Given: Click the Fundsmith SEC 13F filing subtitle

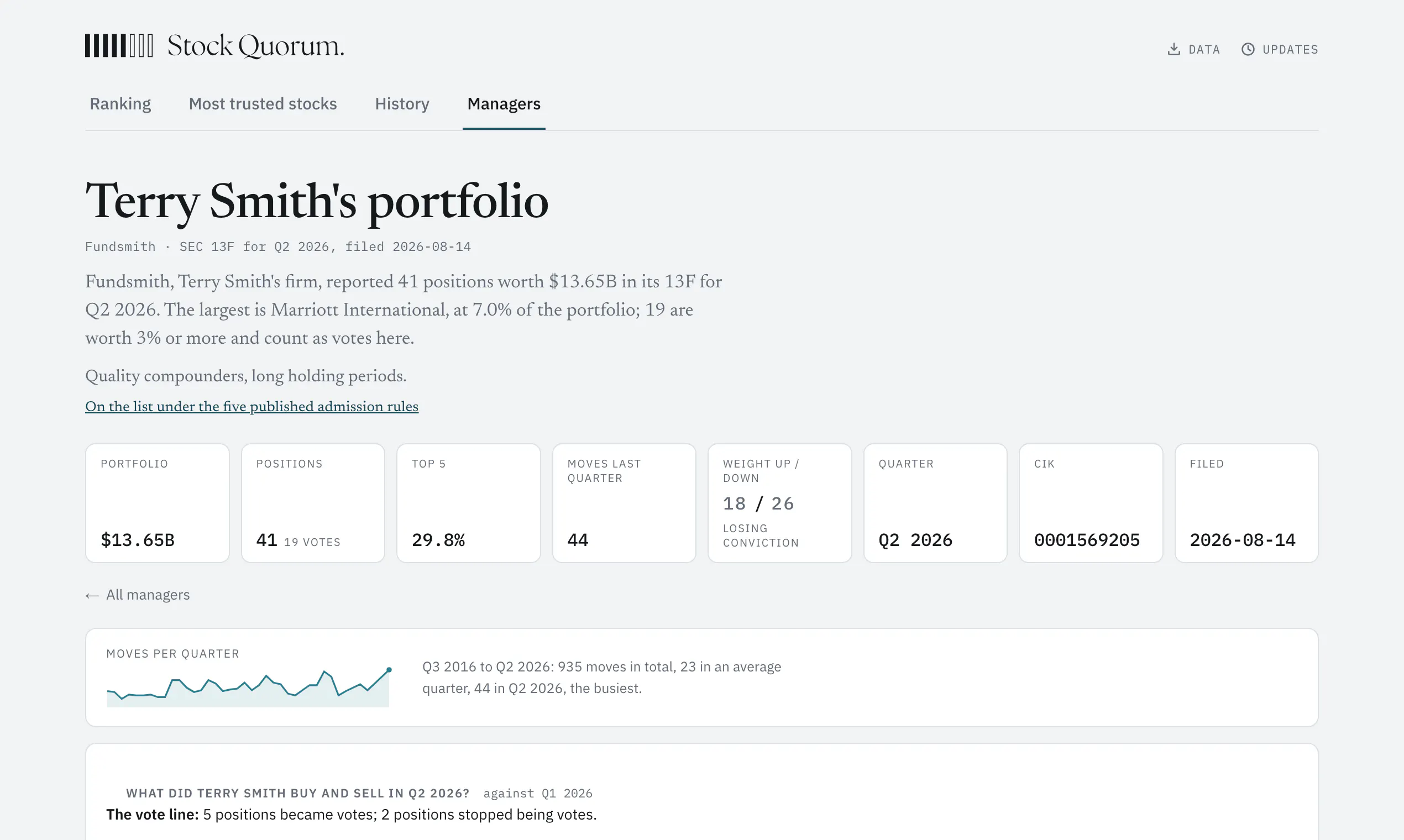Looking at the screenshot, I should 278,247.
